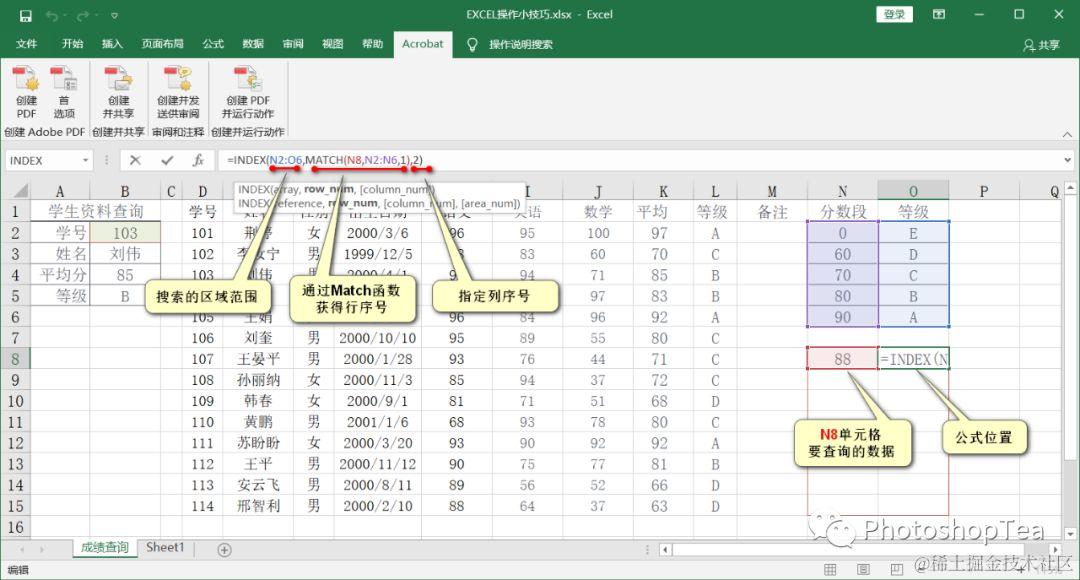This screenshot has height=580, width=1080.
Task: Click the 学生资料查询 title cell
Action: pyautogui.click(x=96, y=211)
